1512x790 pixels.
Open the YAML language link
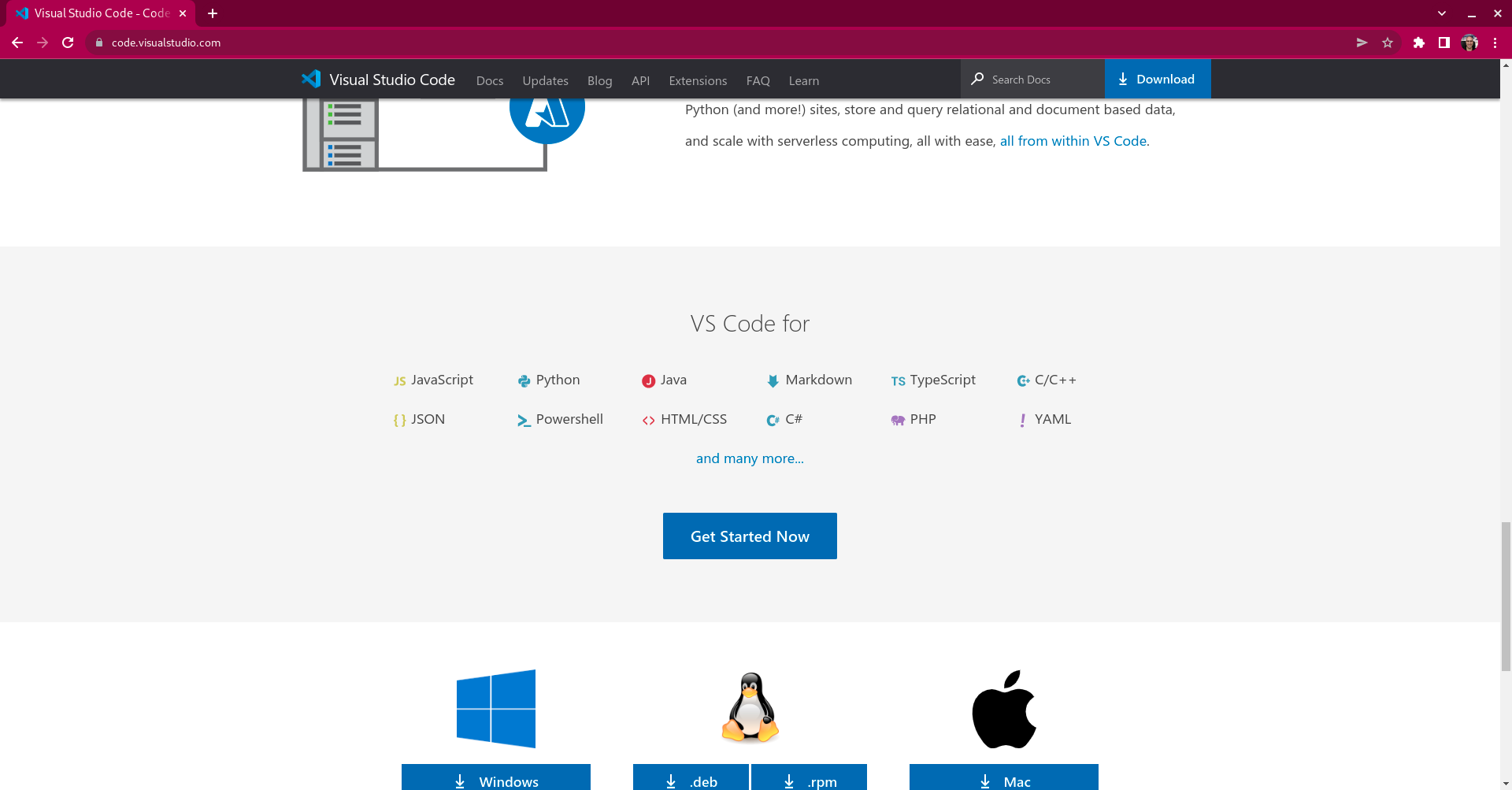[x=1053, y=419]
